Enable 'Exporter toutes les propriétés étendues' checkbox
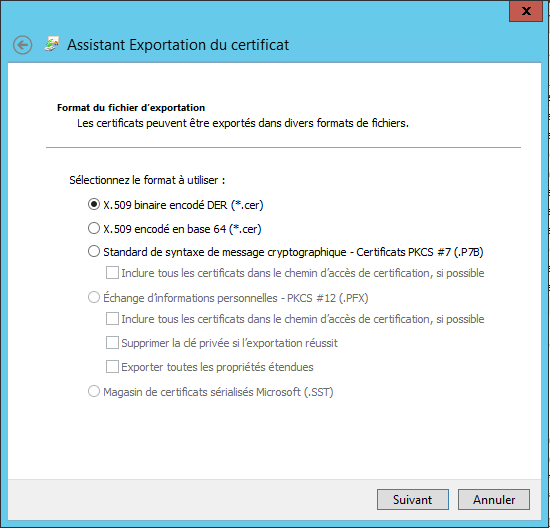This screenshot has height=528, width=550. pos(112,367)
